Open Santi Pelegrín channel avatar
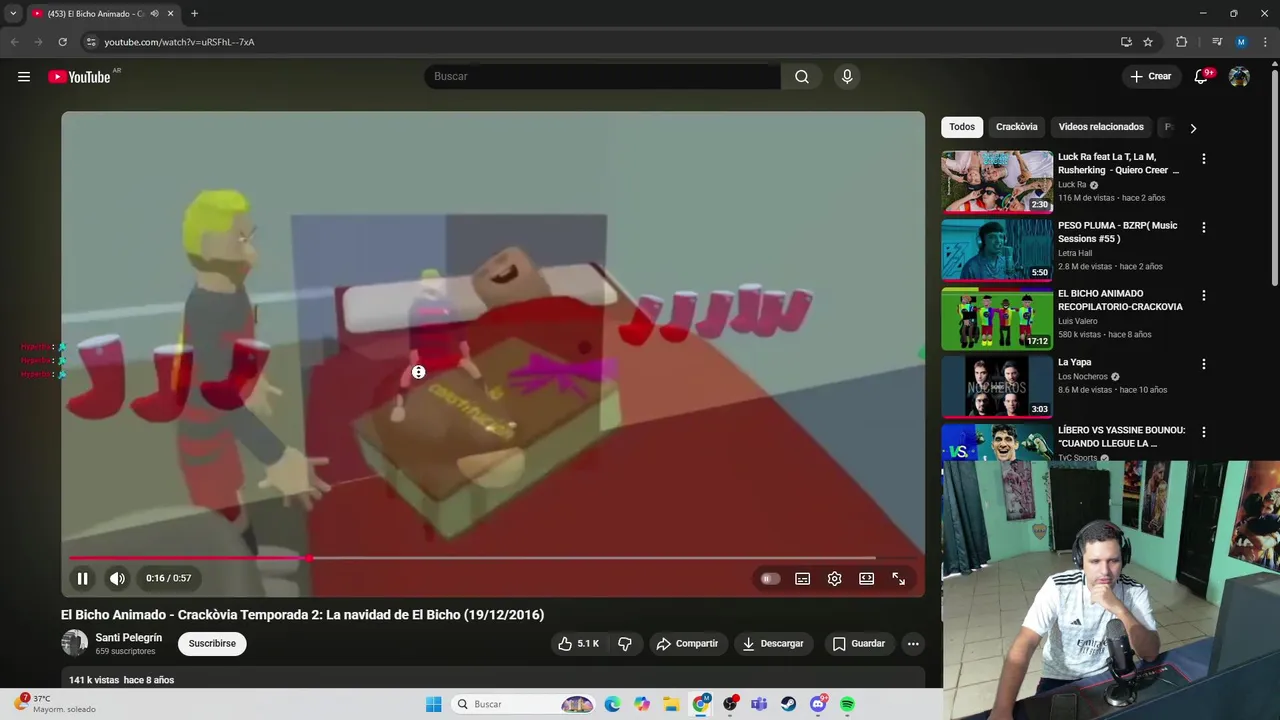 tap(74, 643)
